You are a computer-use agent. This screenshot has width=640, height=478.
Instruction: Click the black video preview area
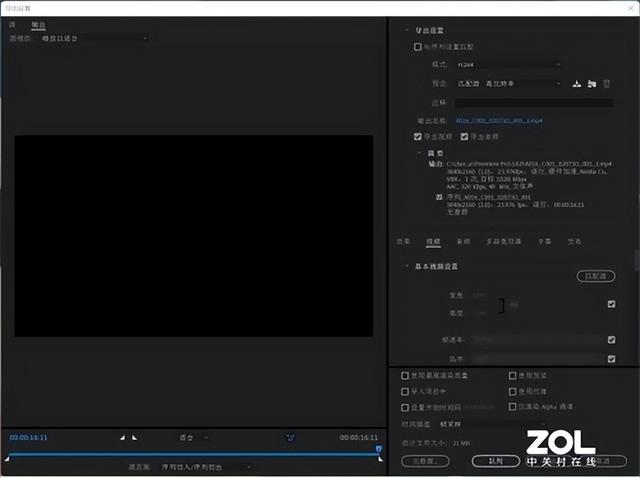coord(193,236)
